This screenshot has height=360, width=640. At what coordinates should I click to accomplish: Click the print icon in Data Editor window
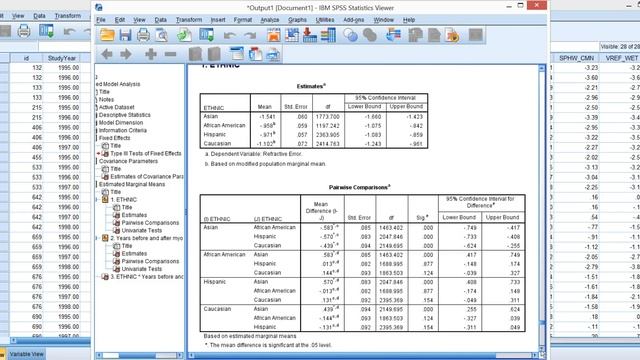[23, 31]
